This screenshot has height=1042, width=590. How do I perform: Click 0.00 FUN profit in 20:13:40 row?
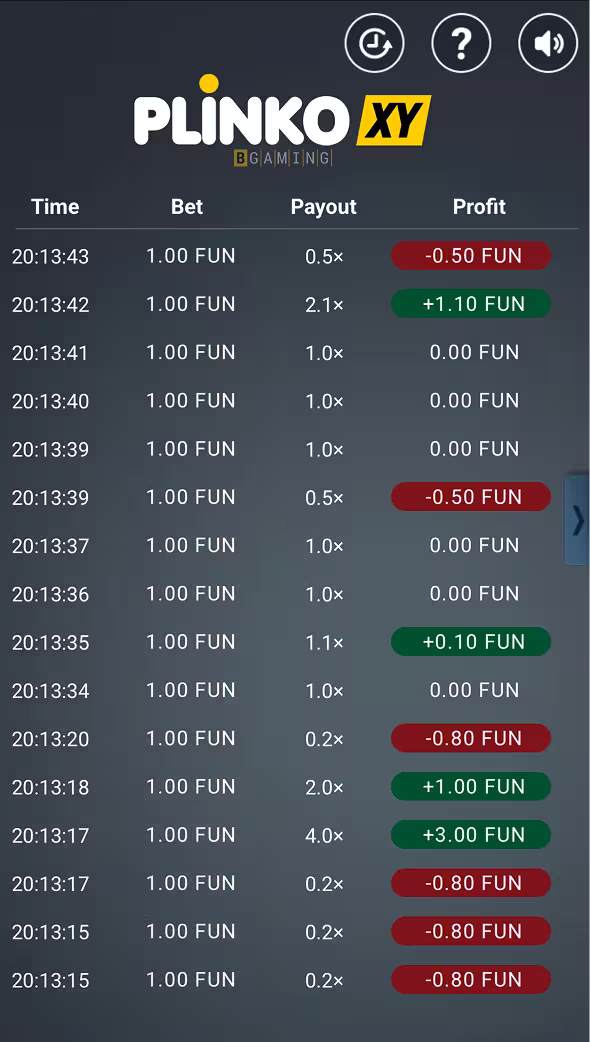coord(474,401)
